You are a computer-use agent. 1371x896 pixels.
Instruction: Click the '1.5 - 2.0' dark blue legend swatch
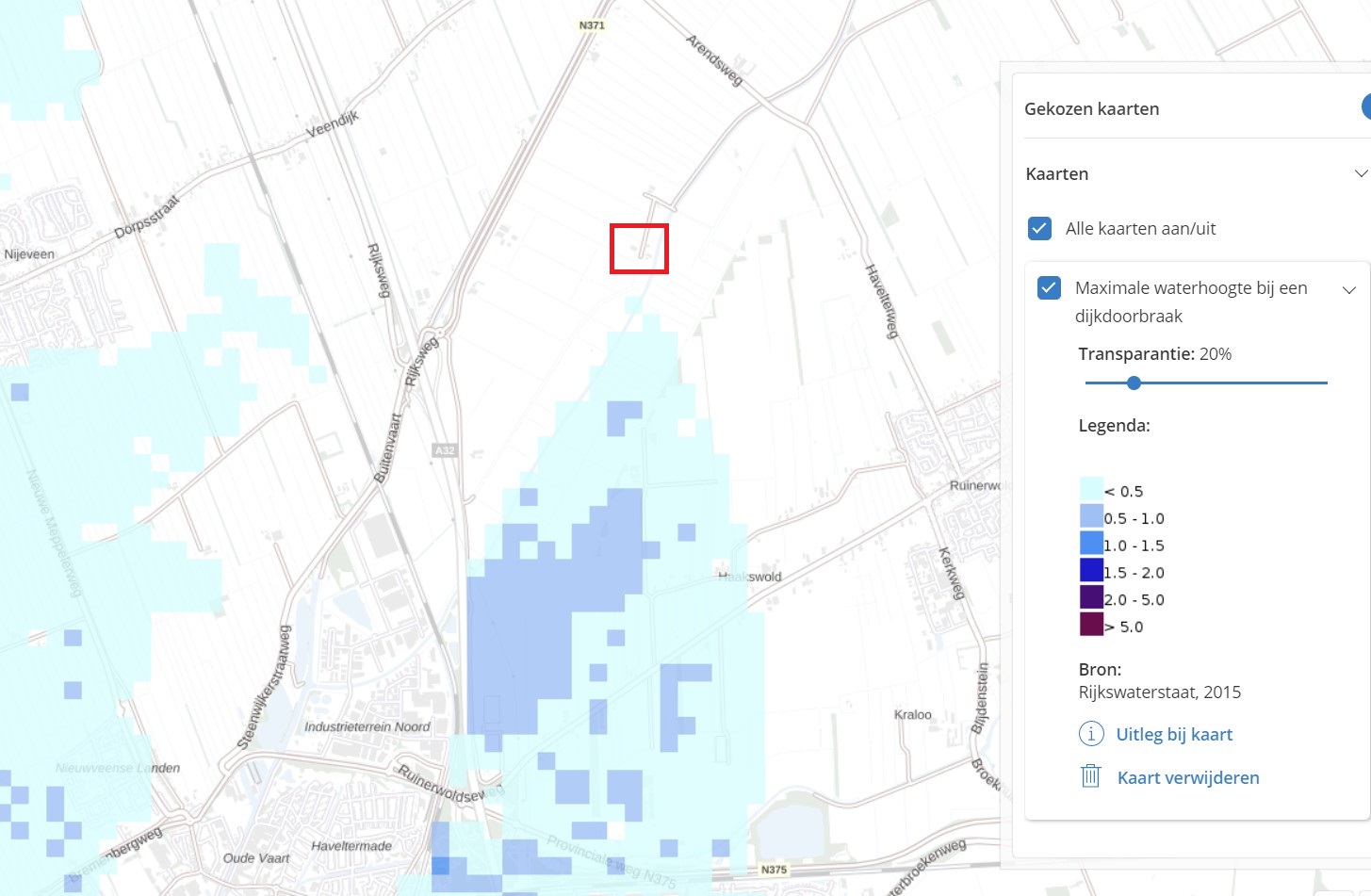(1091, 570)
